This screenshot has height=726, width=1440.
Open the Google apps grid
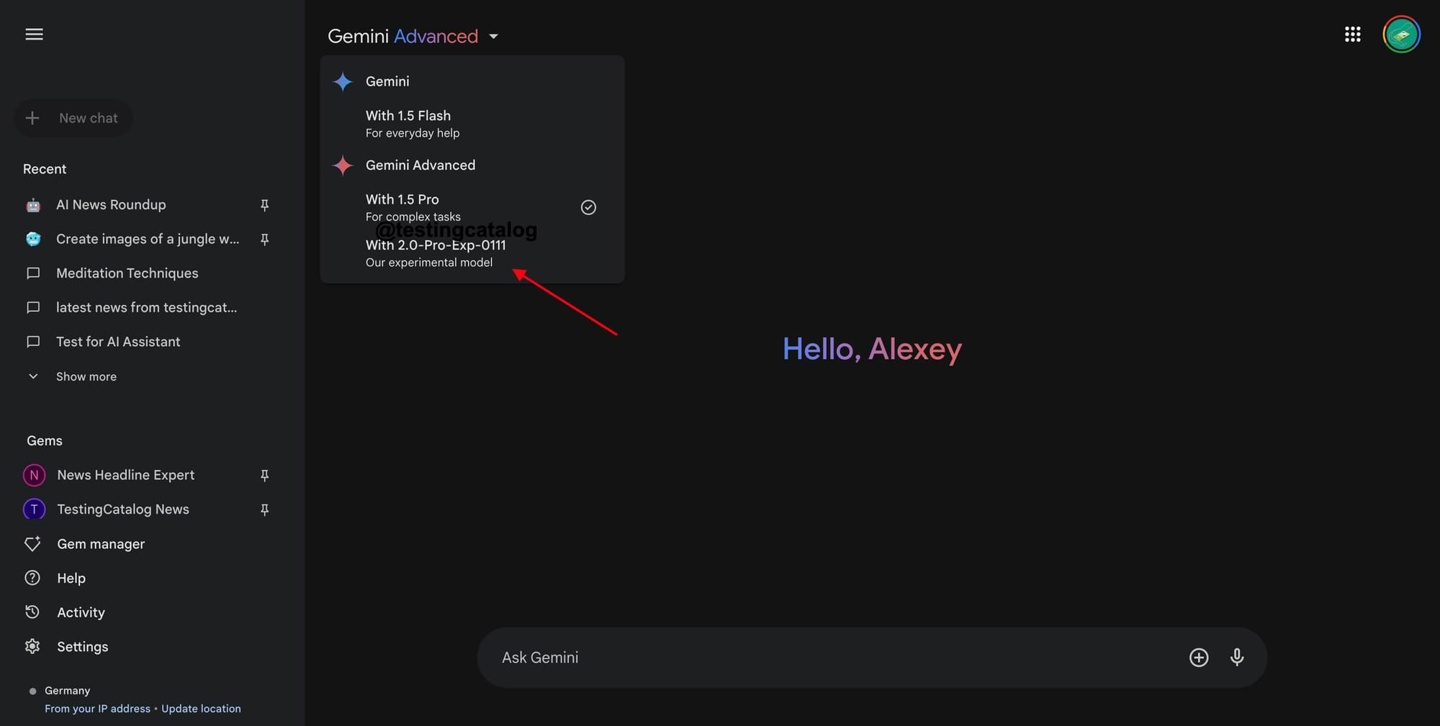tap(1352, 32)
